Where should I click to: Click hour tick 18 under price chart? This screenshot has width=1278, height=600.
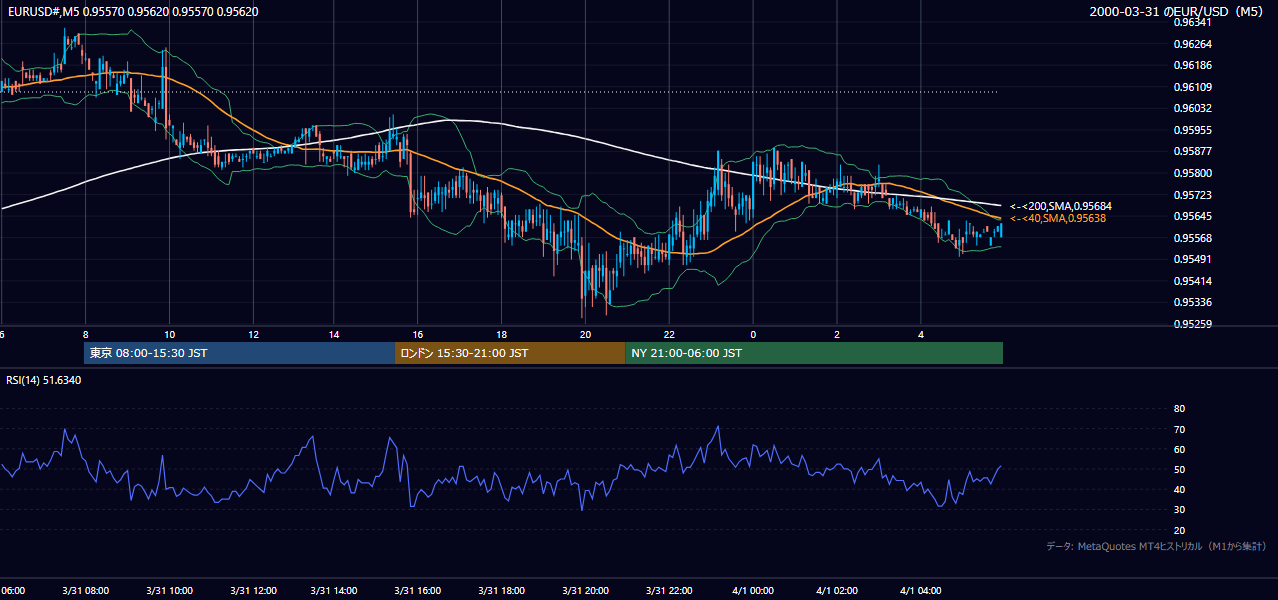502,335
